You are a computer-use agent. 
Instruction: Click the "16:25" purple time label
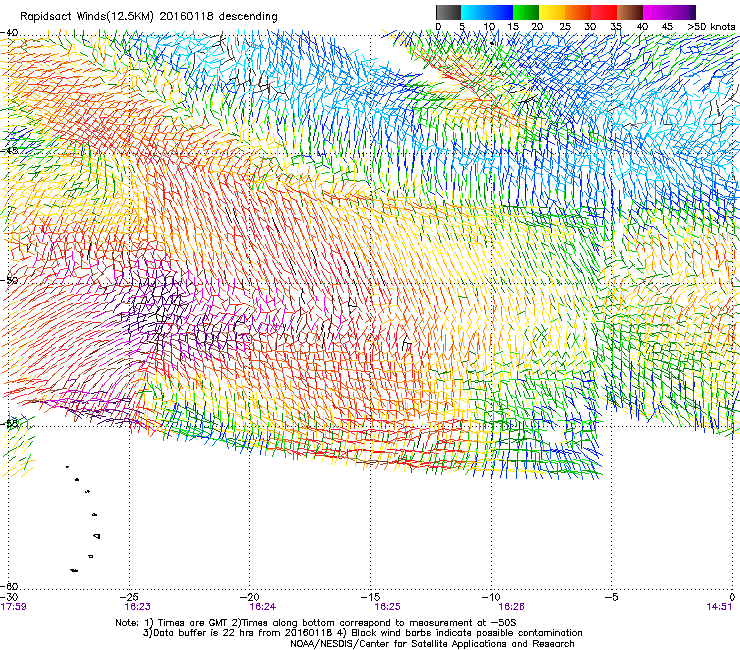(387, 607)
